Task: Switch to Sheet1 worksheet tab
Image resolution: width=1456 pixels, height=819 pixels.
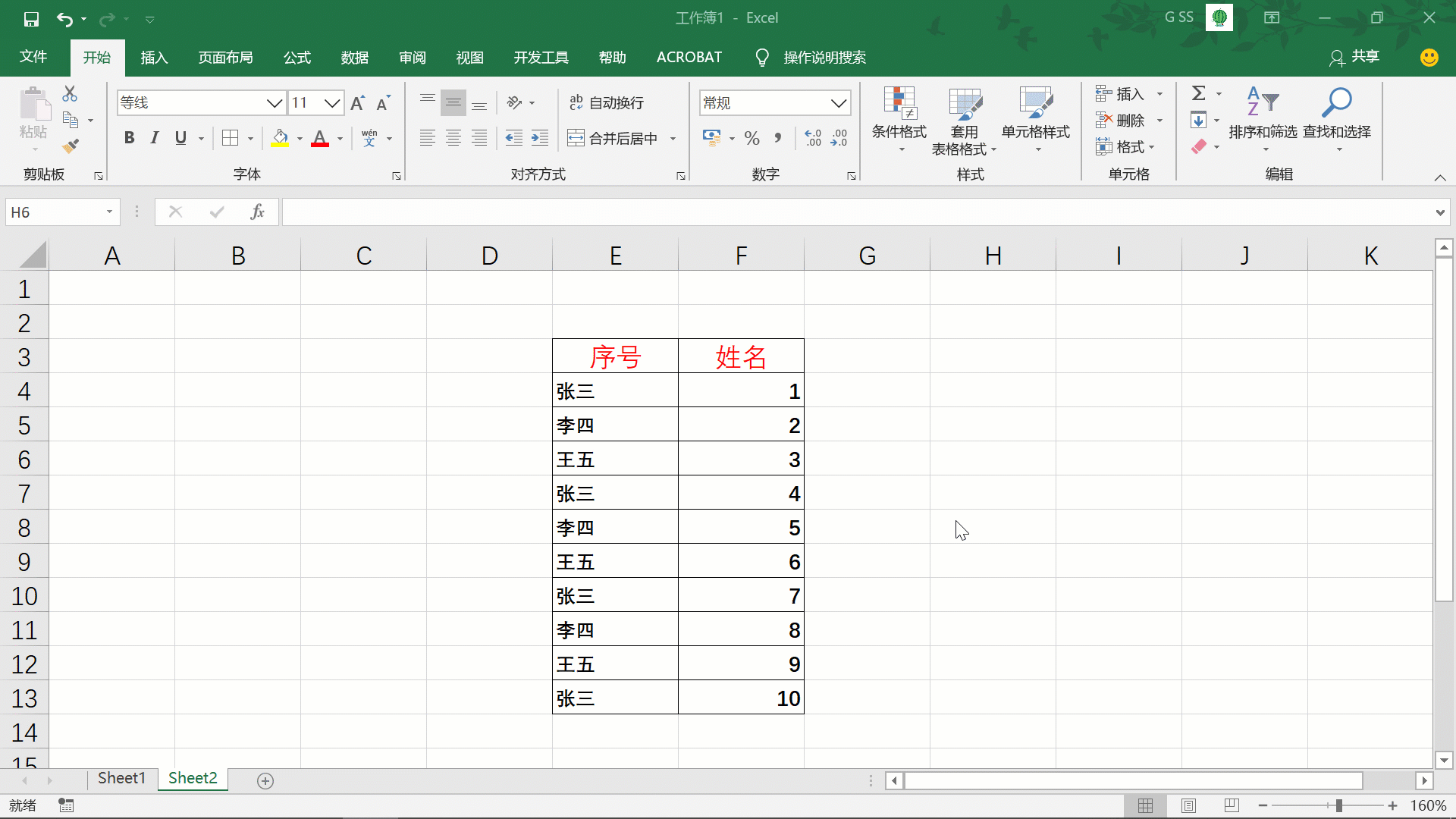Action: tap(121, 778)
